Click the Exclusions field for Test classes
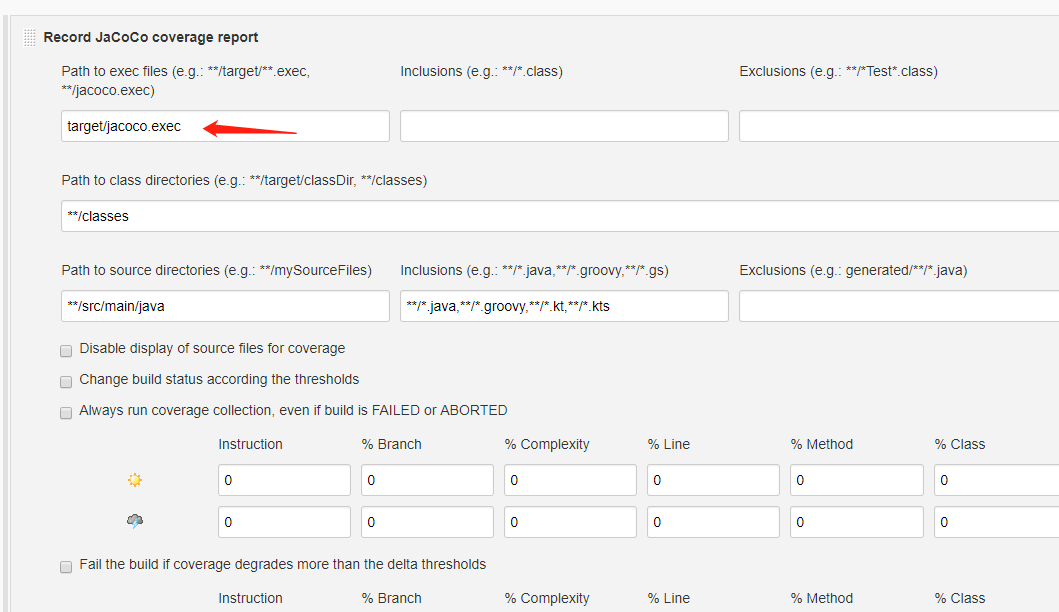Viewport: 1059px width, 612px height. pyautogui.click(x=900, y=126)
